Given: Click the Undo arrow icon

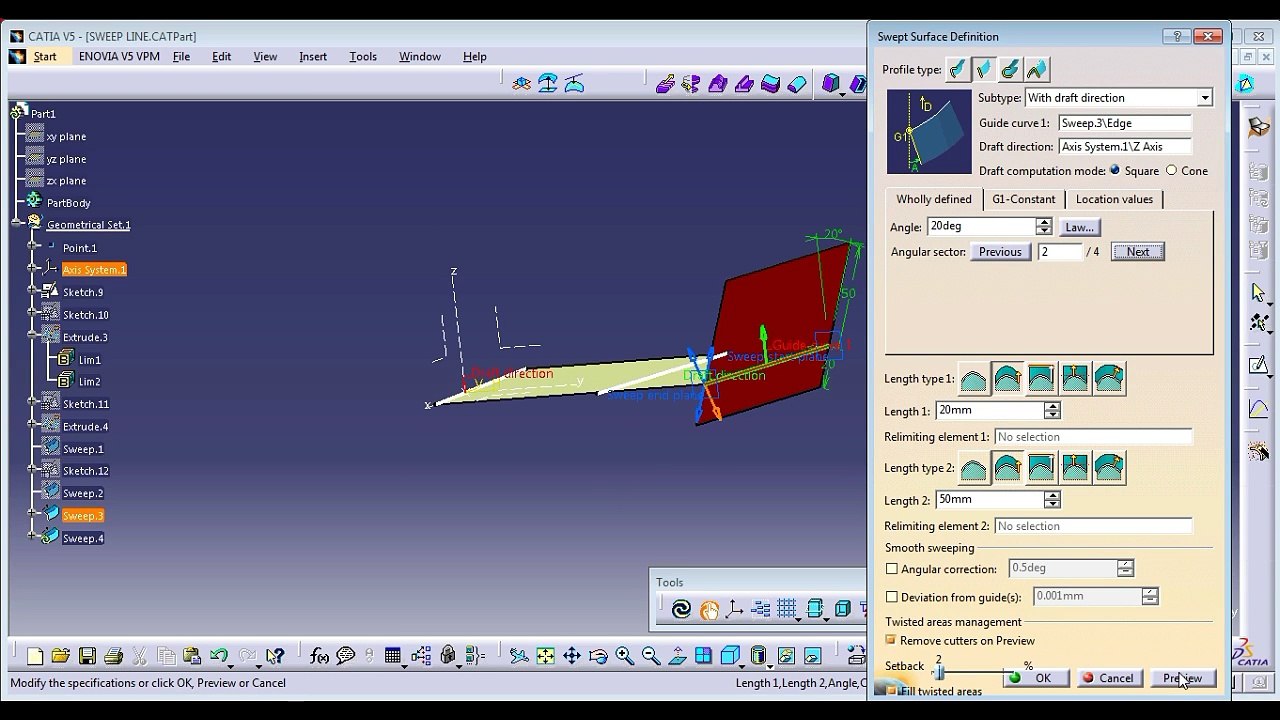Looking at the screenshot, I should (x=219, y=656).
